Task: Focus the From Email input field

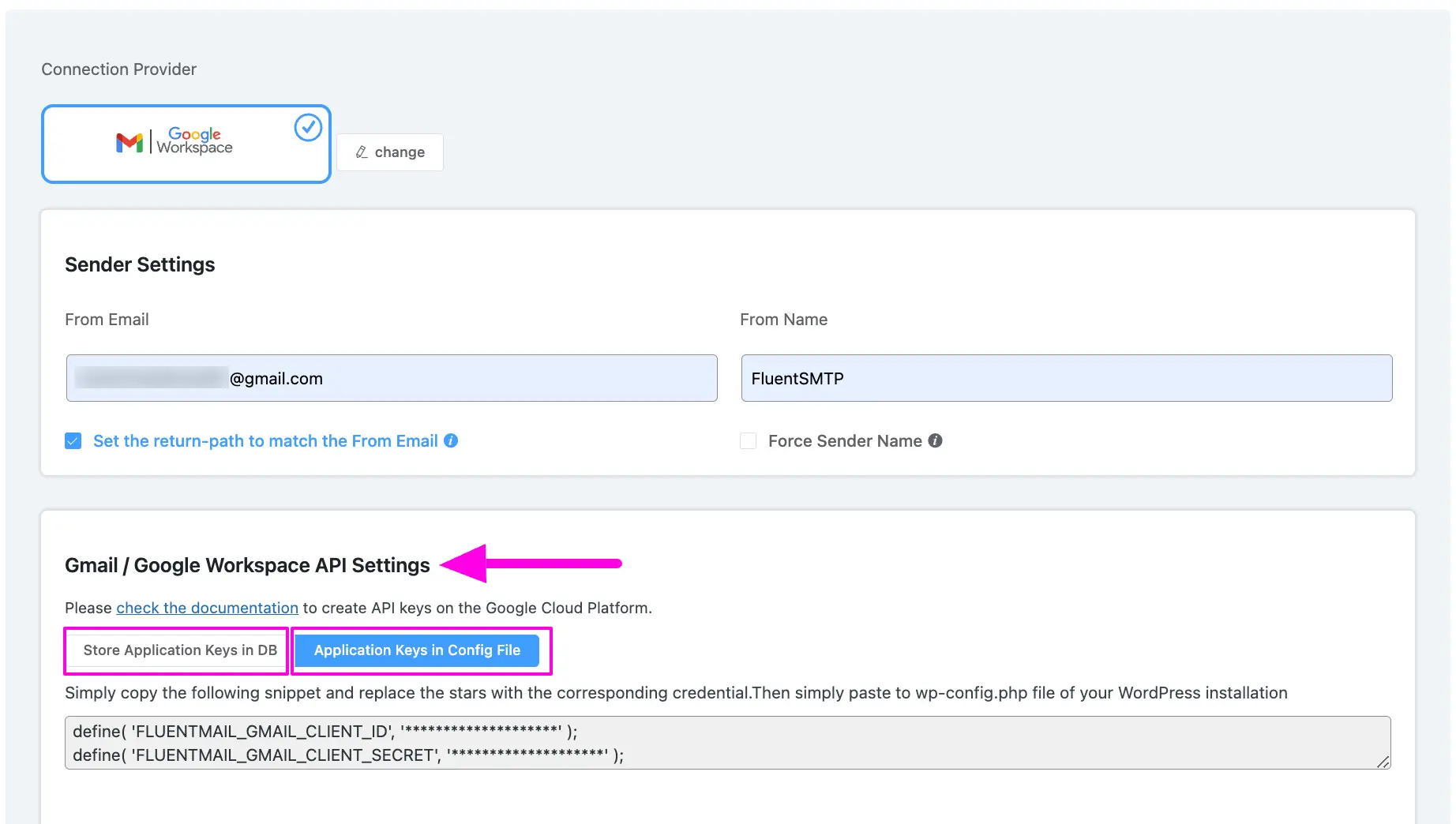Action: (392, 378)
